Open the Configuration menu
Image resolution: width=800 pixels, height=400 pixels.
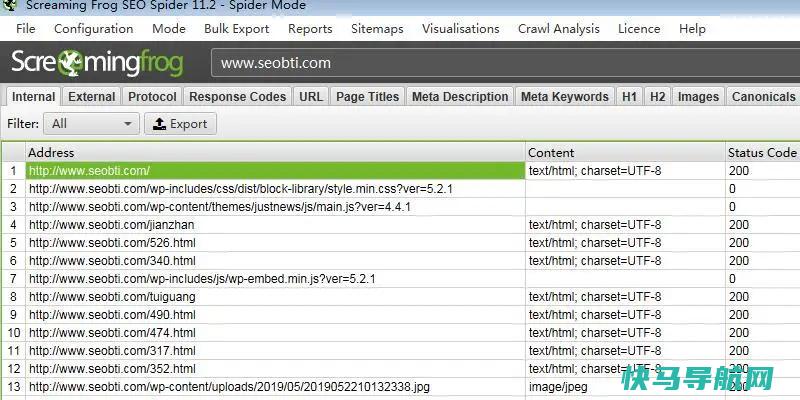coord(93,29)
